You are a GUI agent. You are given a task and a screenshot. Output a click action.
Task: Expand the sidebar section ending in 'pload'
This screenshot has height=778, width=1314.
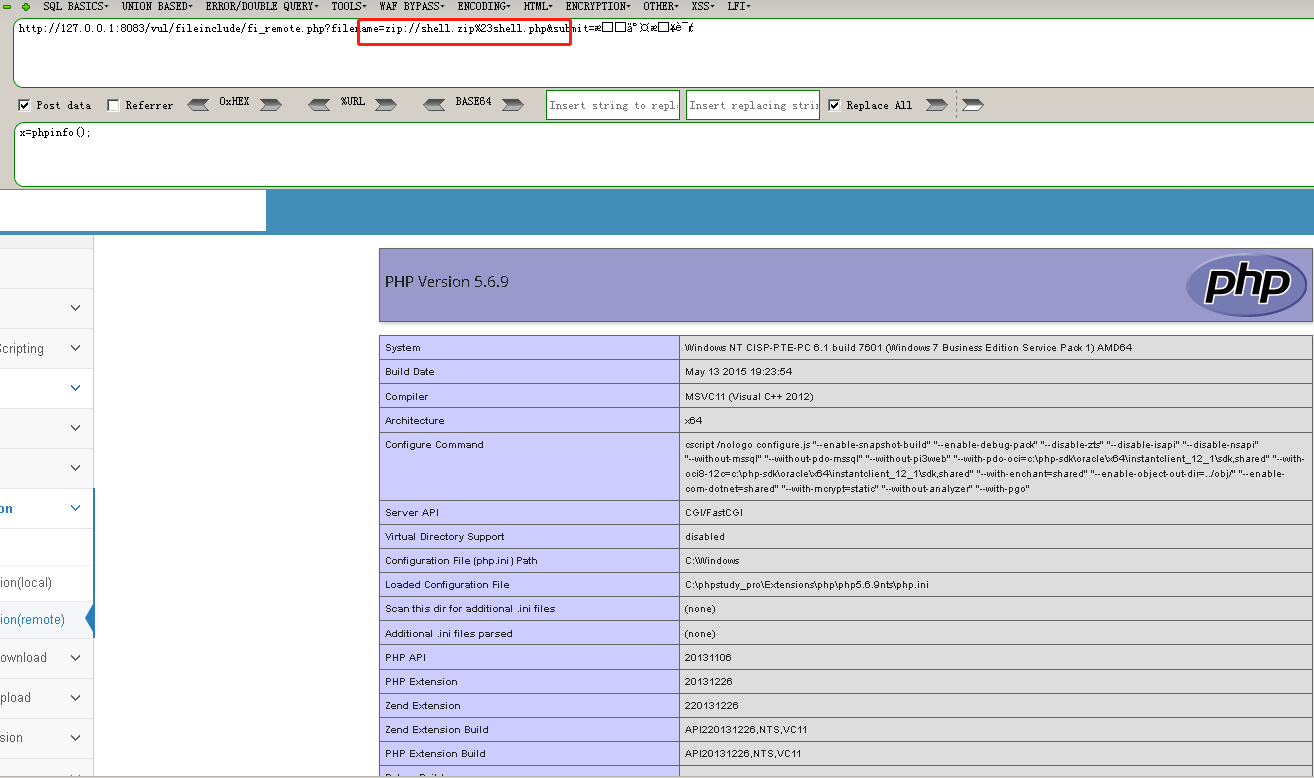click(x=47, y=697)
